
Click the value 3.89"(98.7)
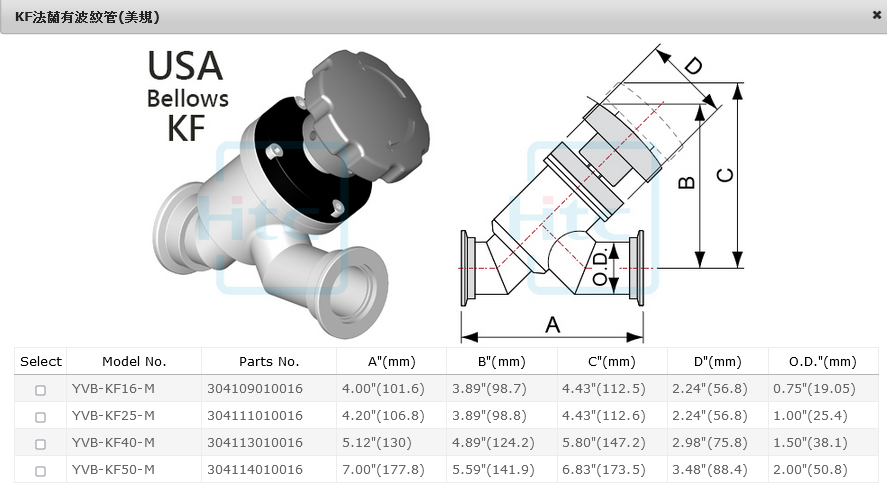click(x=489, y=389)
